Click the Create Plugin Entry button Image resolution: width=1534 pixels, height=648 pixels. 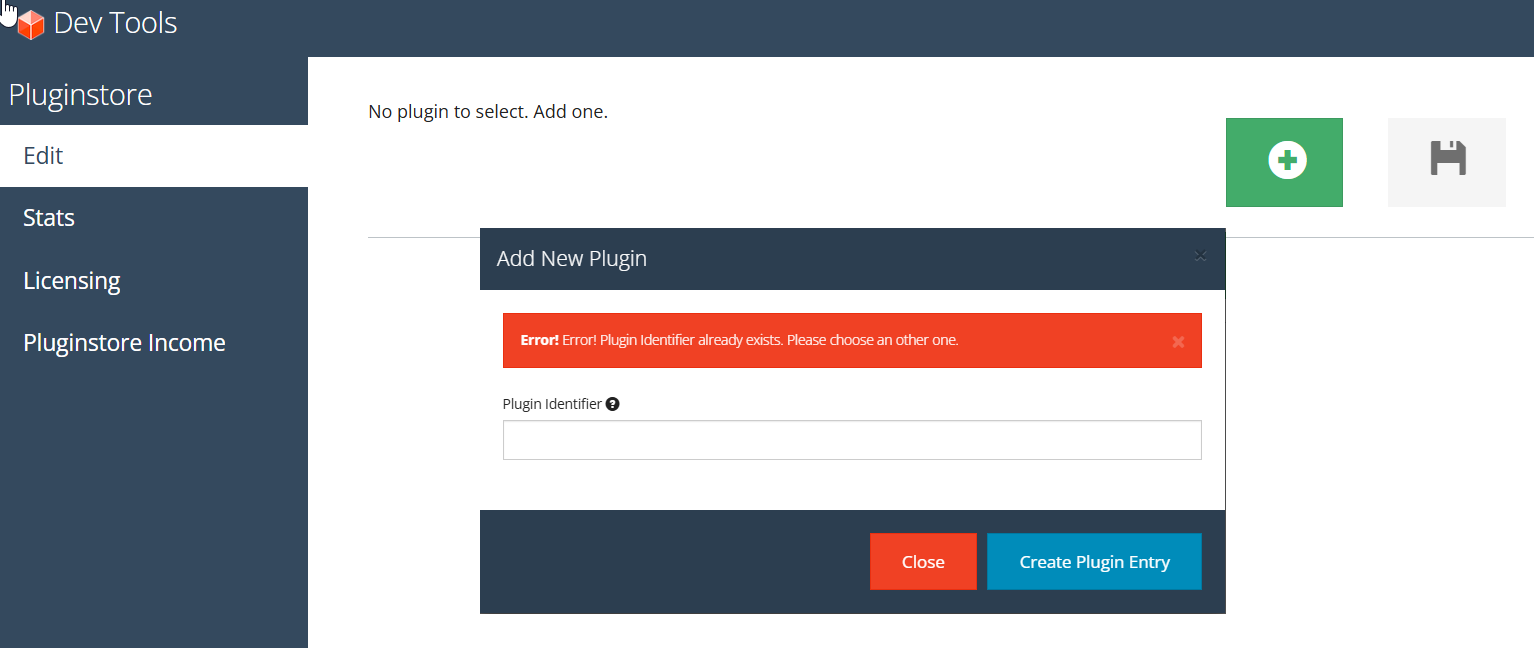click(1094, 562)
